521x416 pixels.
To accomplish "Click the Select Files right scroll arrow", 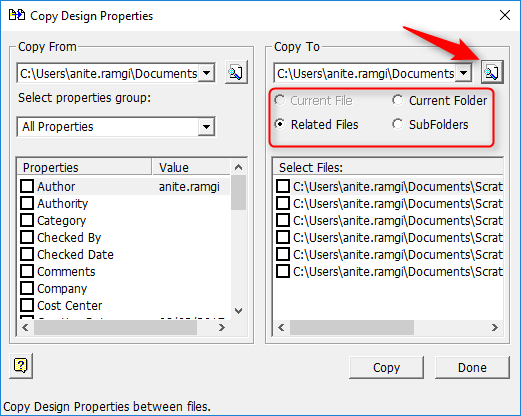I will (495, 328).
